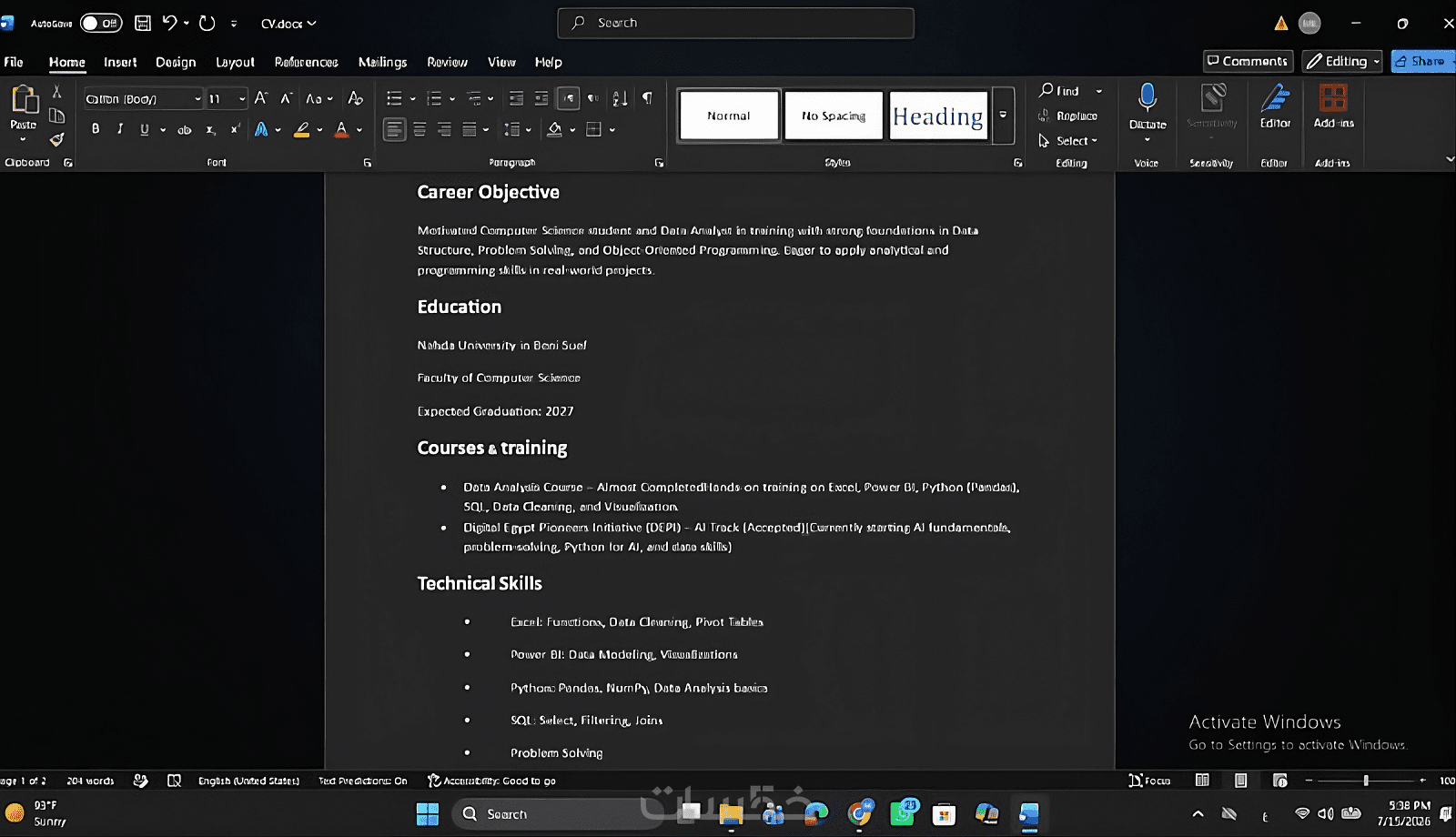Open the Review tab
The height and width of the screenshot is (837, 1456).
point(447,62)
